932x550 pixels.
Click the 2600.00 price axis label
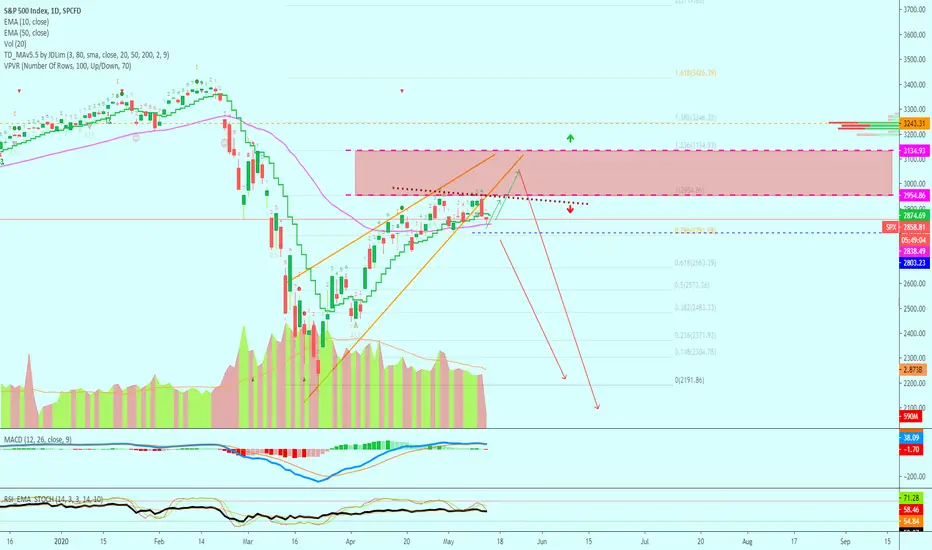(x=915, y=284)
